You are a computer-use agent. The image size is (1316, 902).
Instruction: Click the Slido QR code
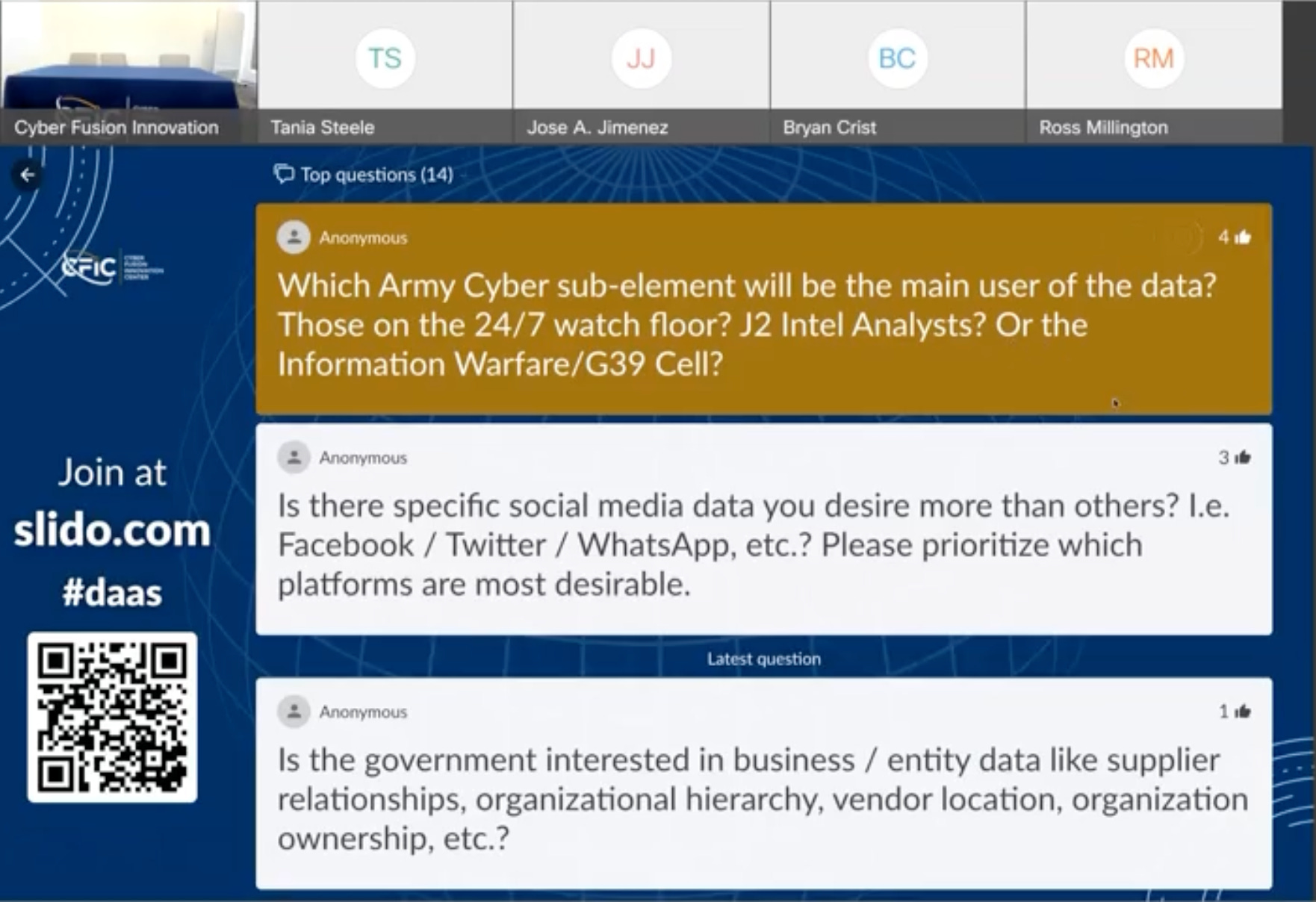(112, 718)
